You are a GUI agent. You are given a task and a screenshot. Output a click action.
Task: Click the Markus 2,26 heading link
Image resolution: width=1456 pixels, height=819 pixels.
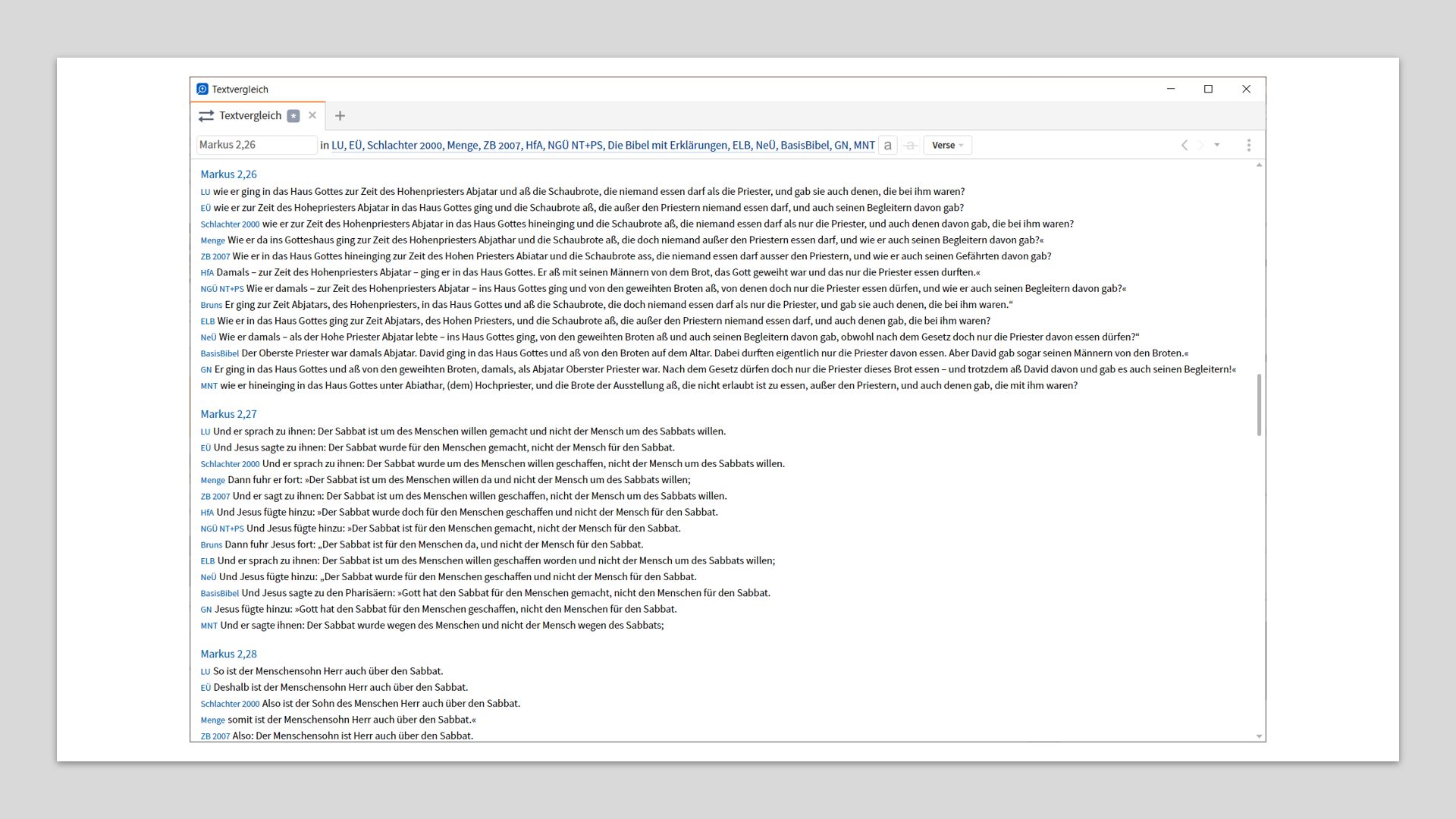click(228, 174)
